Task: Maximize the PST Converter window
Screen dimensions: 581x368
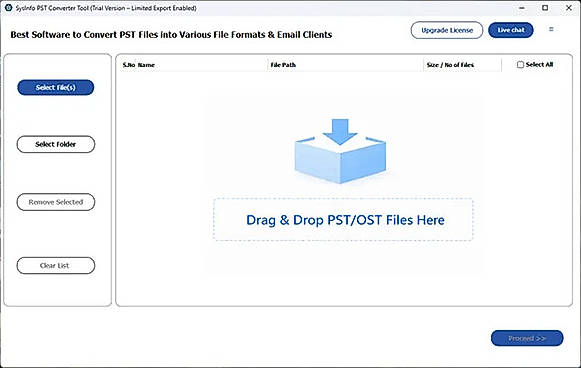Action: coord(545,7)
